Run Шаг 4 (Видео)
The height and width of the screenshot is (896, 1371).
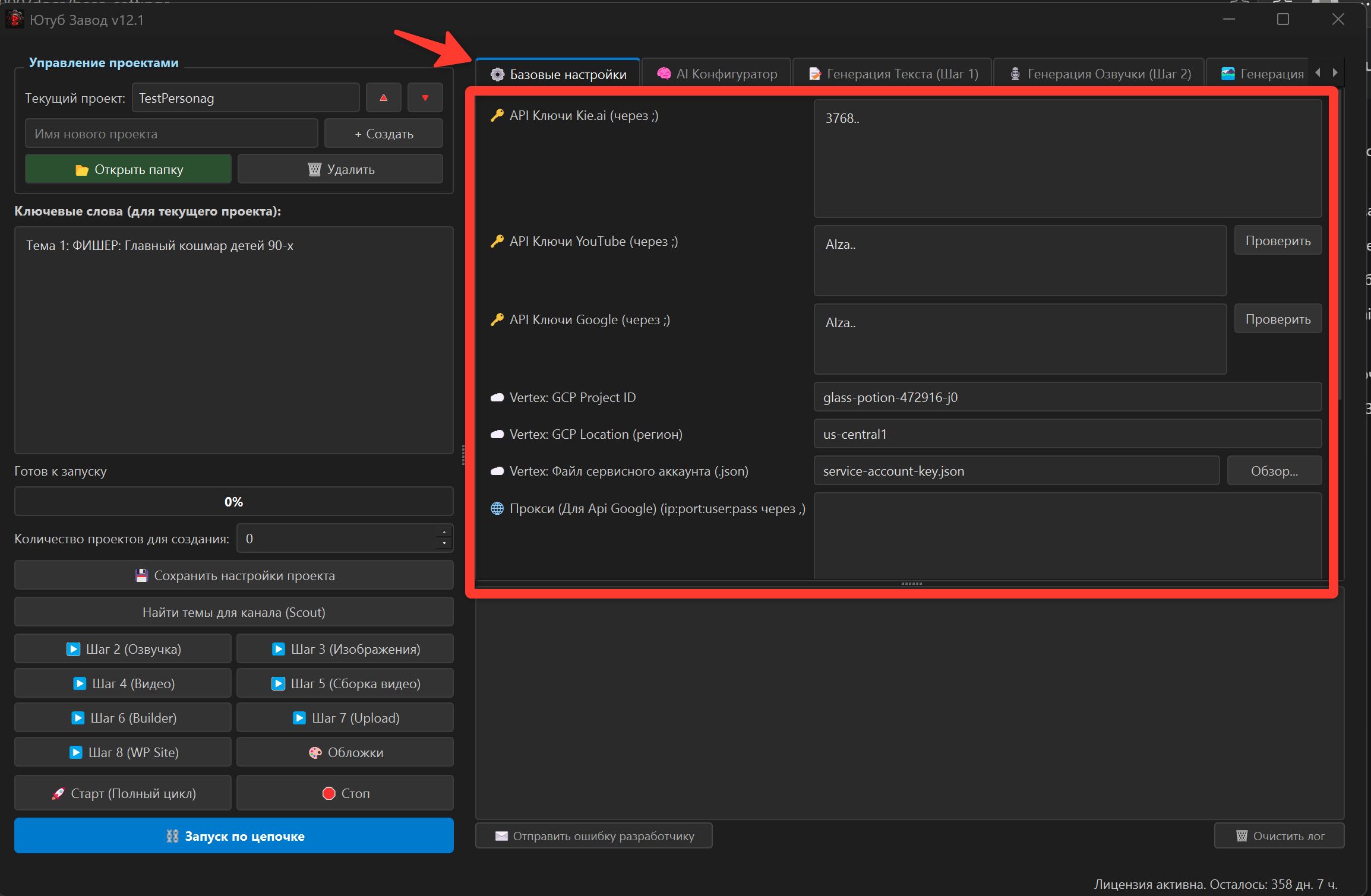coord(123,683)
